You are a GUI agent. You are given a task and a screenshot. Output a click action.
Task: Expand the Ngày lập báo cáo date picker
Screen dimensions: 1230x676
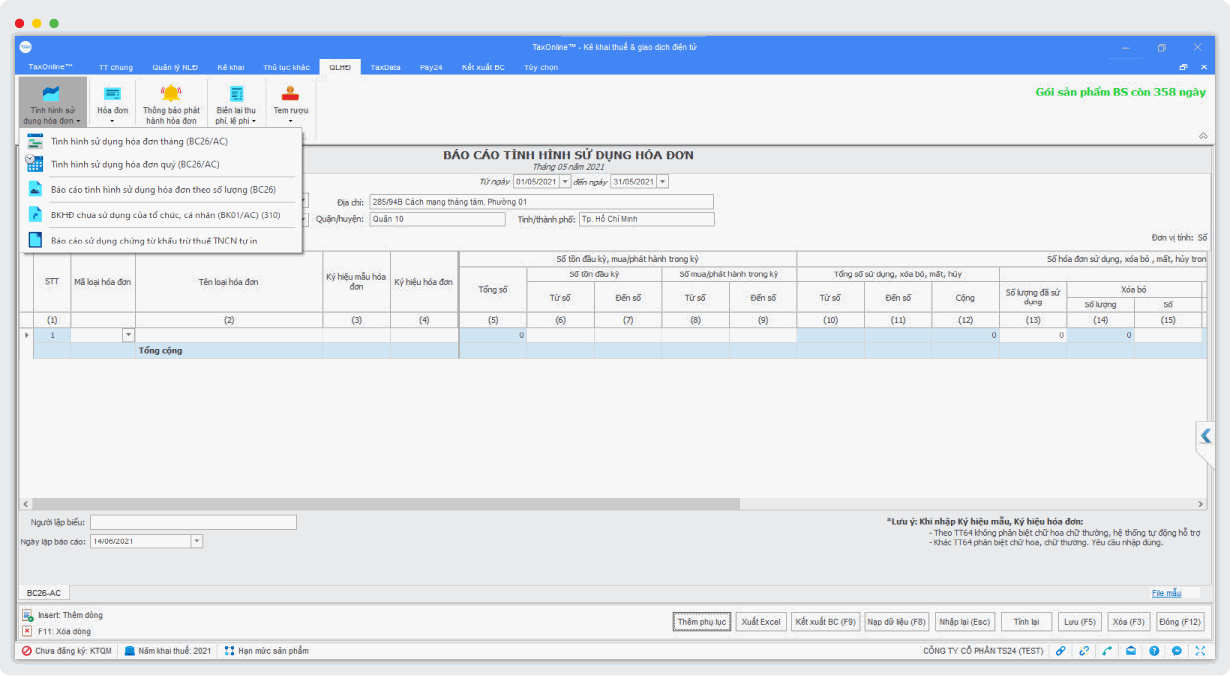[196, 541]
